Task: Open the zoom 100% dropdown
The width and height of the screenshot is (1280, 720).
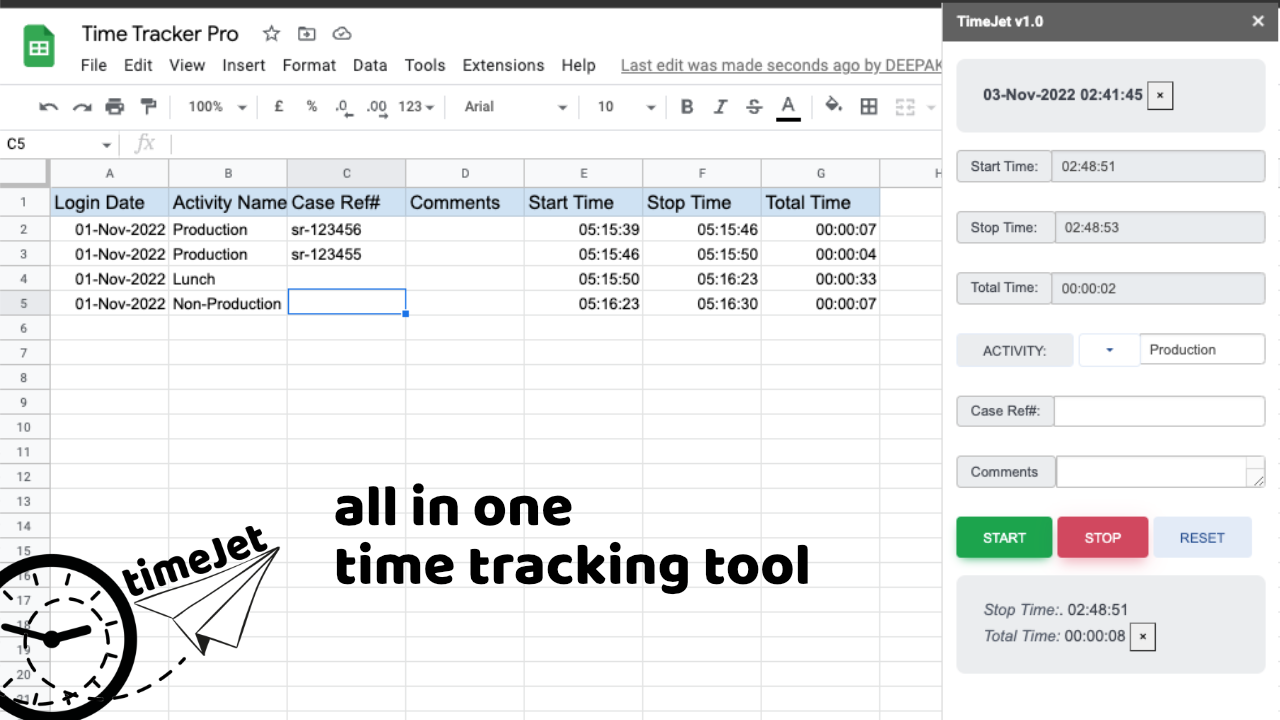Action: [x=217, y=107]
